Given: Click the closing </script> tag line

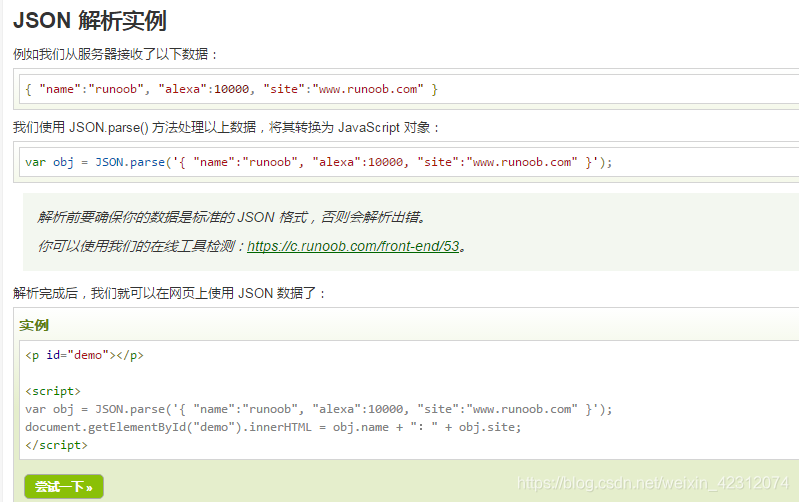Looking at the screenshot, I should click(56, 445).
